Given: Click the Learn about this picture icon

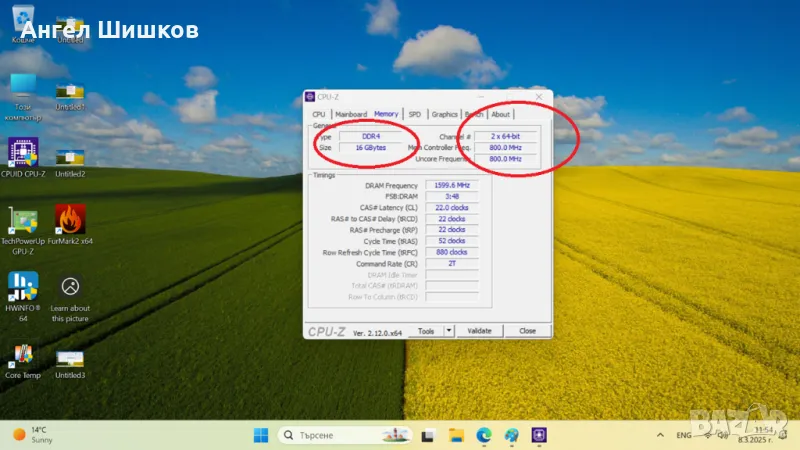Looking at the screenshot, I should click(70, 286).
